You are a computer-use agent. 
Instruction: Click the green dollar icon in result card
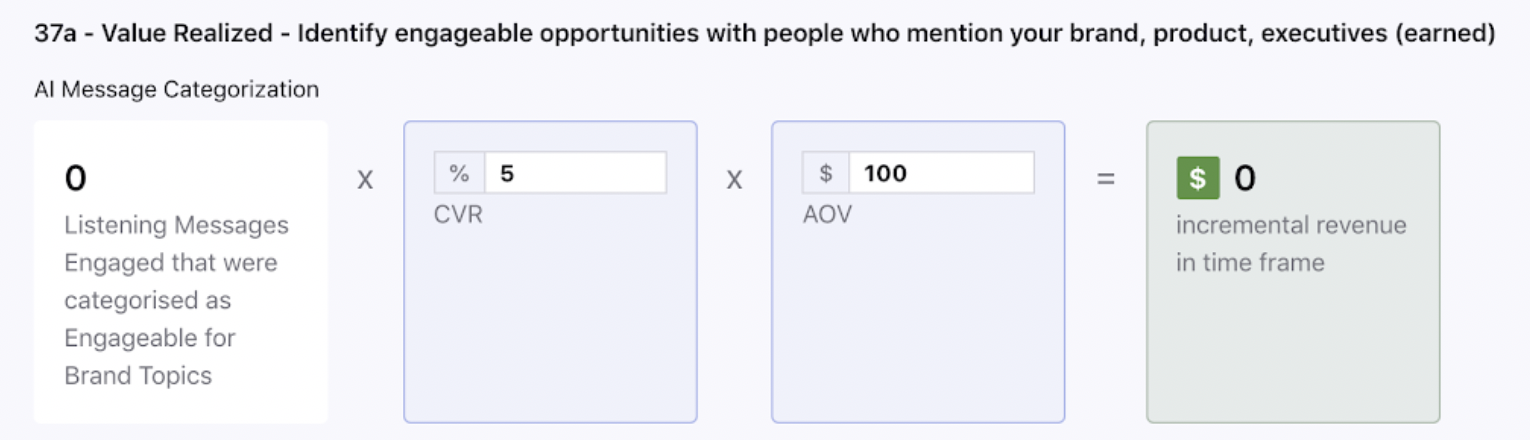tap(1198, 178)
